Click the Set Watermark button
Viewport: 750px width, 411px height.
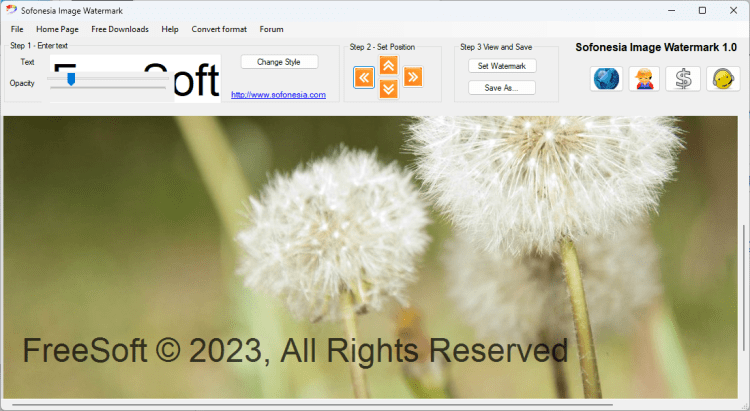tap(502, 66)
